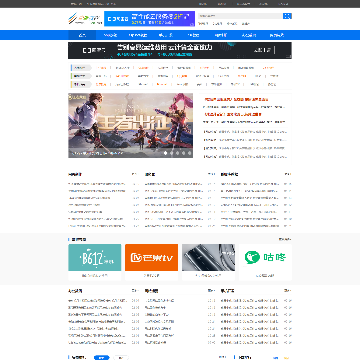Open the 芒果tv app thumbnail
The image size is (360, 360).
tap(151, 257)
